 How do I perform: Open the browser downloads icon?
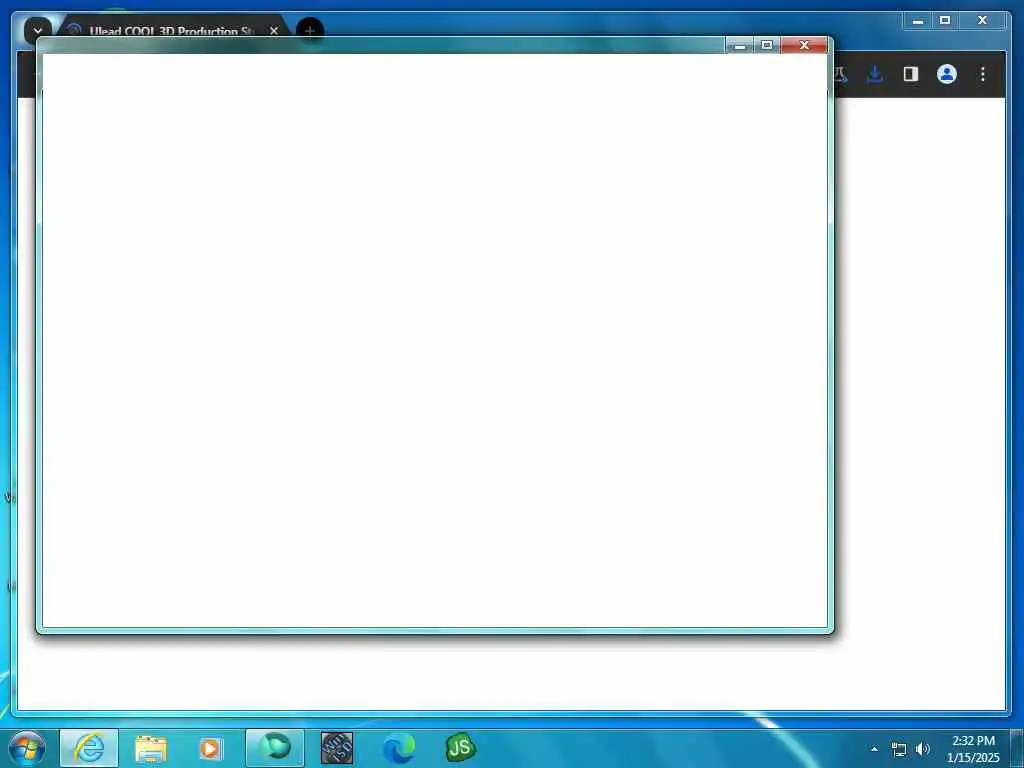coord(875,74)
